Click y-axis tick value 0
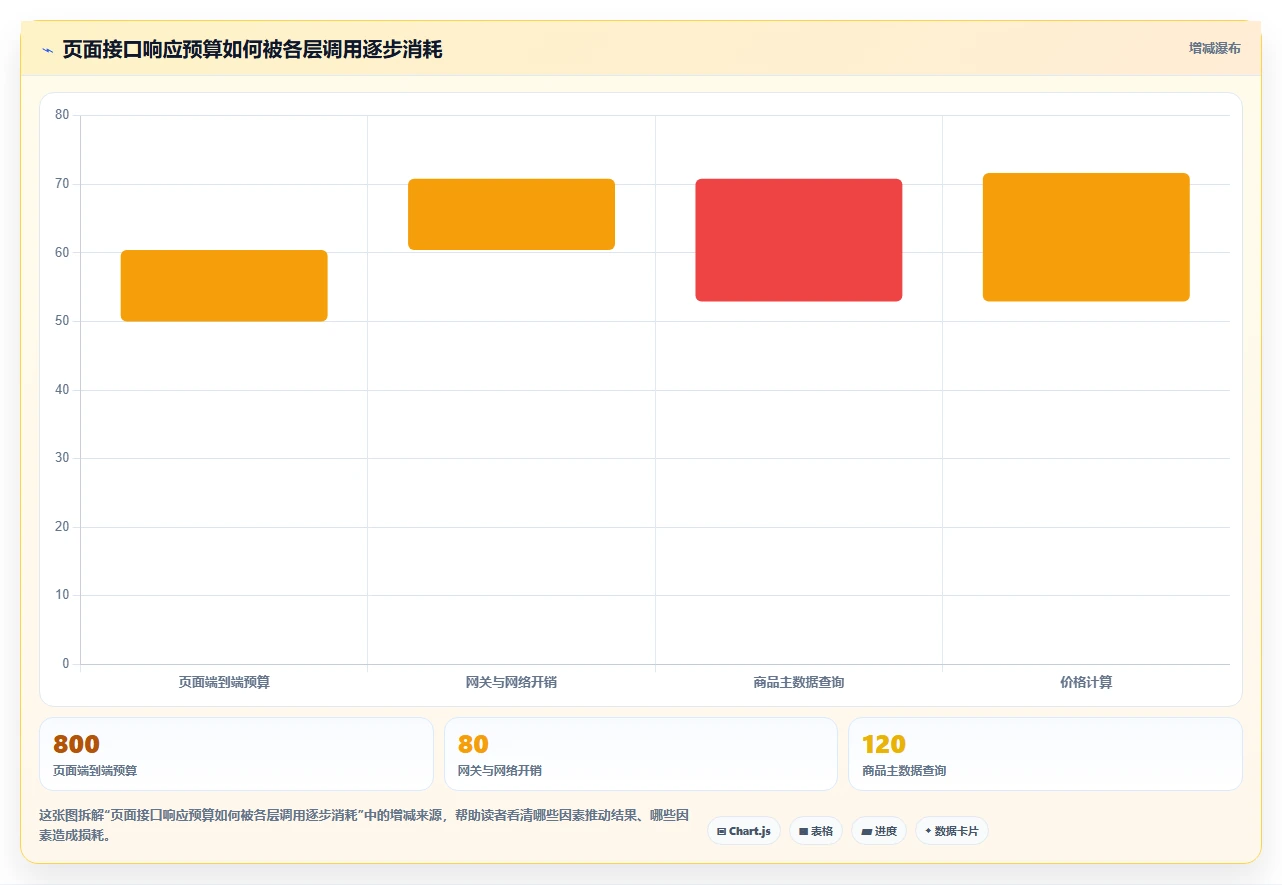This screenshot has width=1282, height=885. (x=66, y=664)
